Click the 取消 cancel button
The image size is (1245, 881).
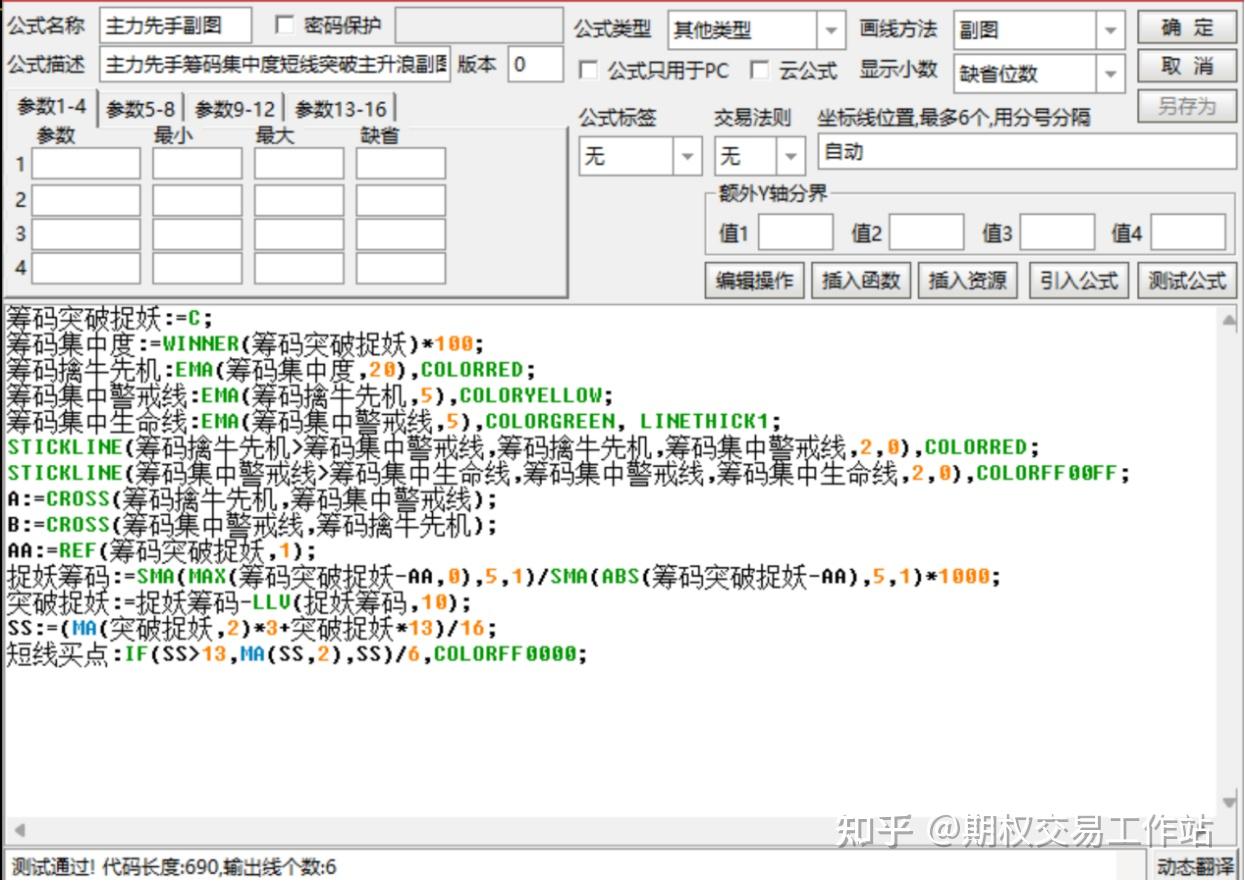tap(1186, 67)
